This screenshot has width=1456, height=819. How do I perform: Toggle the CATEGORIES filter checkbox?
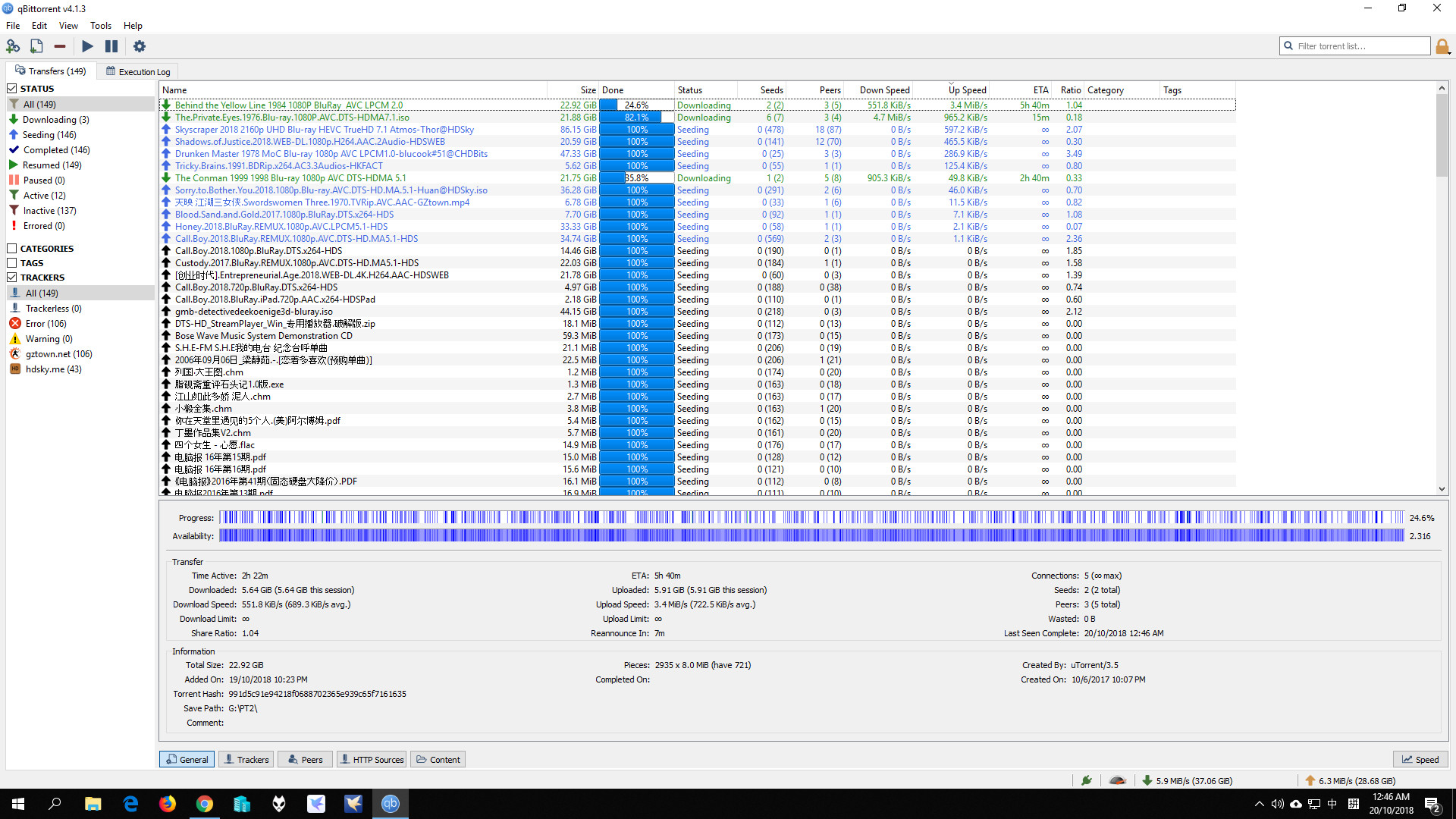pyautogui.click(x=12, y=249)
